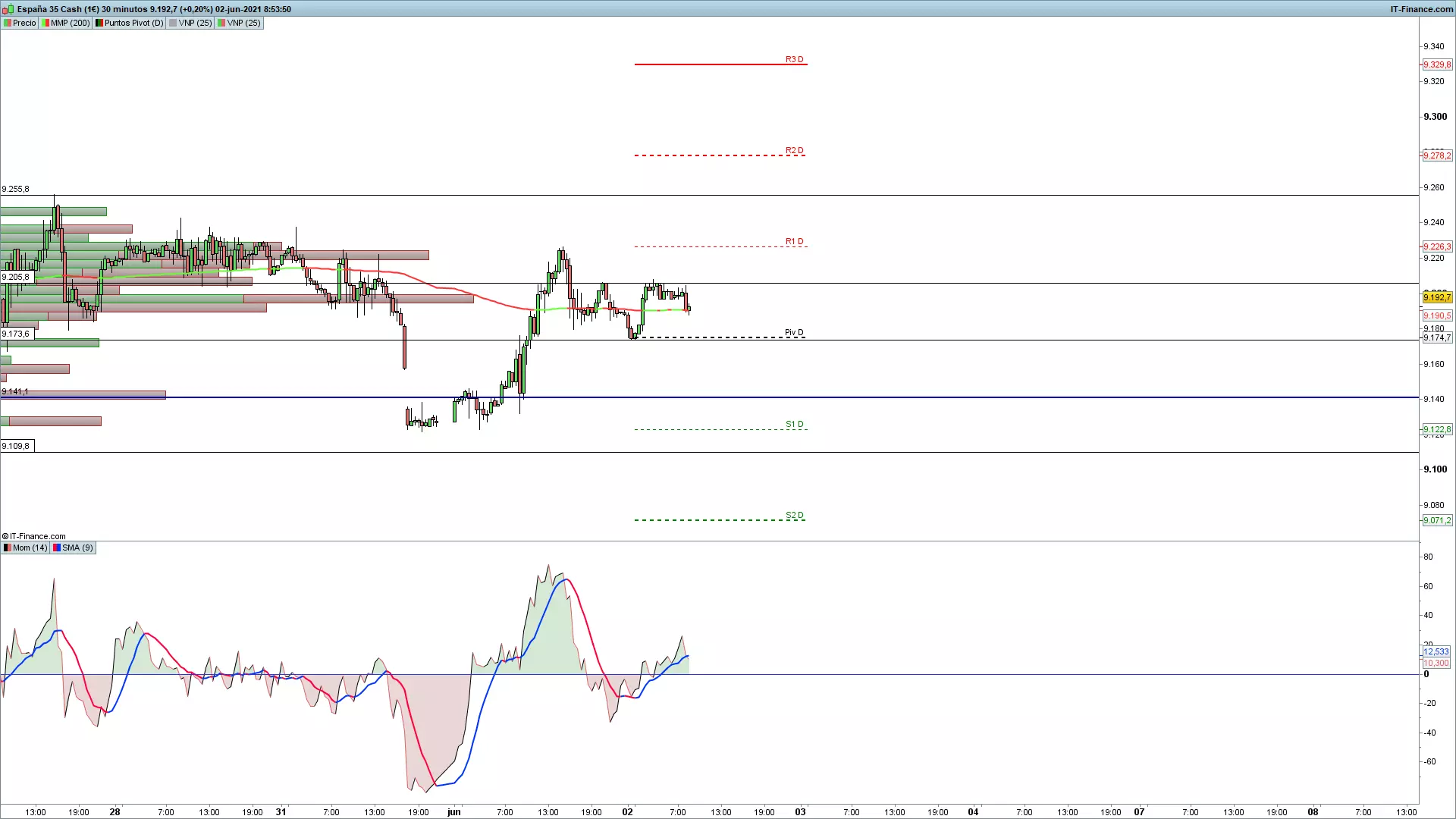Click the 9.122,8 S1 price tag

[x=1437, y=429]
